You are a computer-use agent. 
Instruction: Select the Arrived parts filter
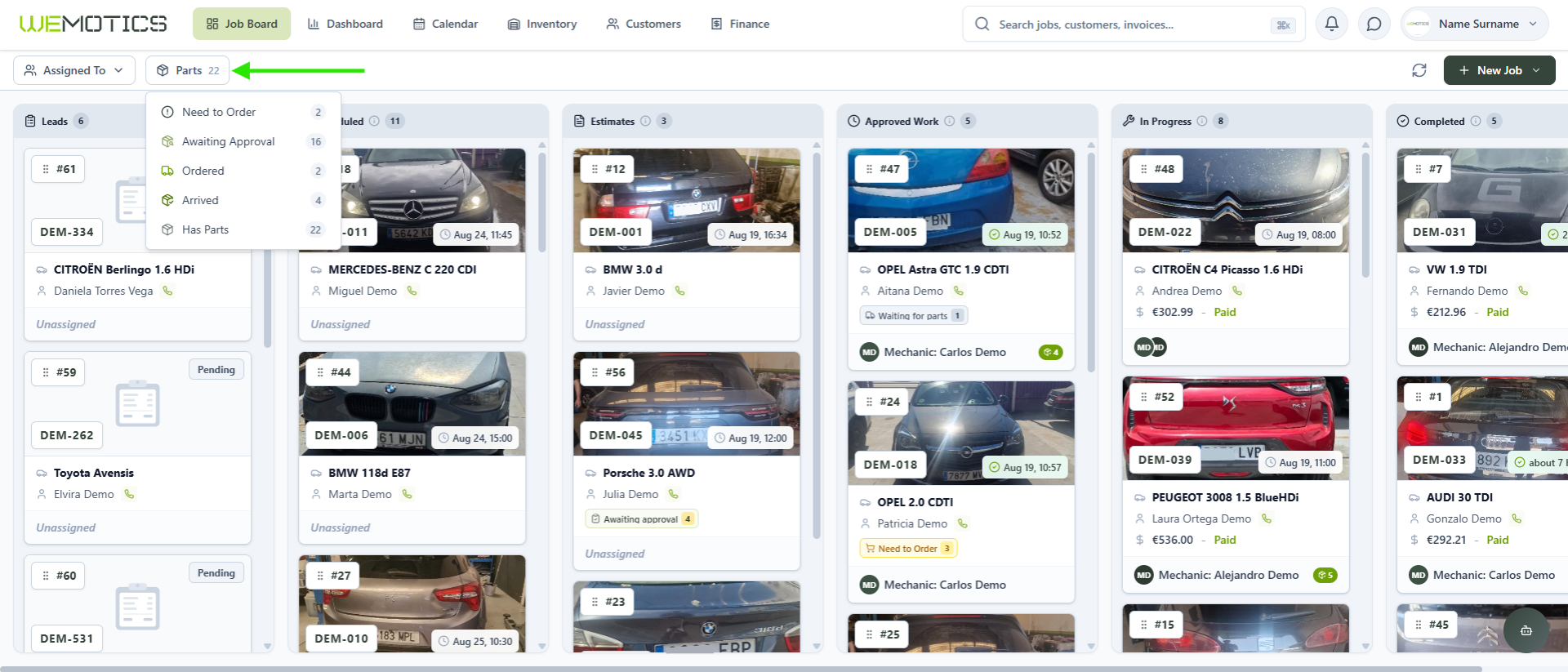[243, 200]
